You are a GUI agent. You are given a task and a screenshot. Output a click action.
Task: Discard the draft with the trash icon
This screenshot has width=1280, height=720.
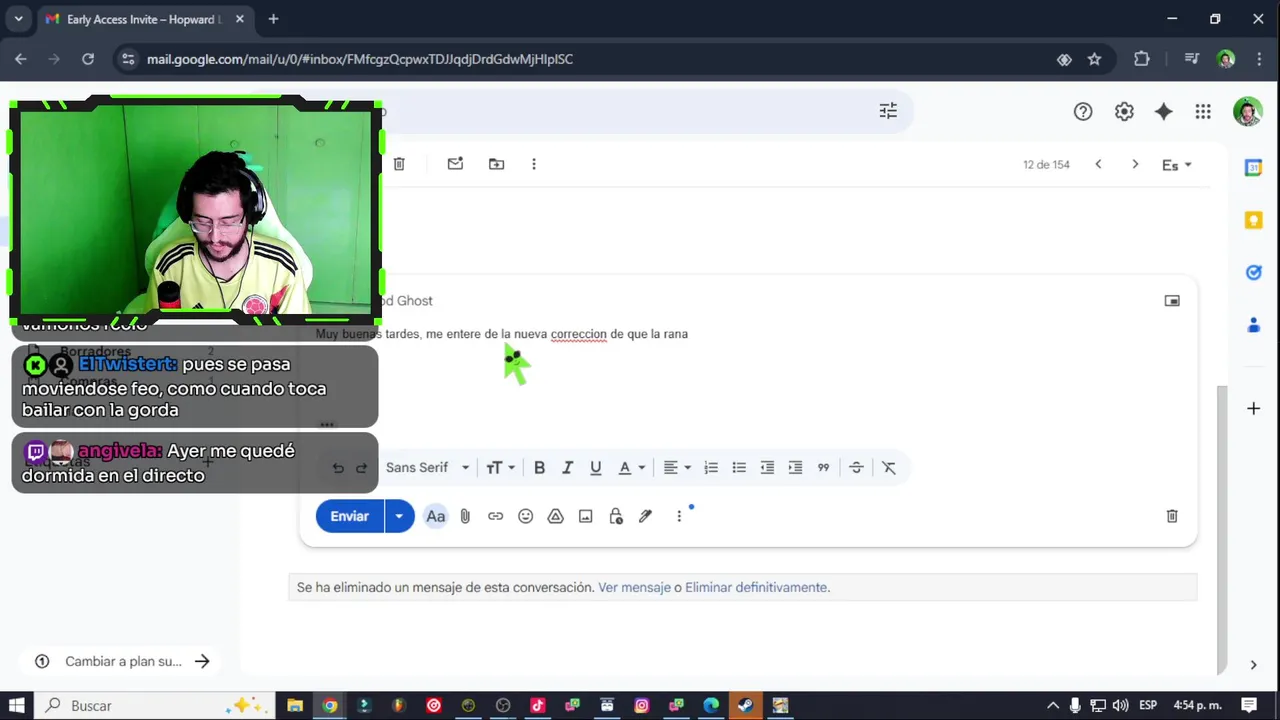pos(1172,516)
